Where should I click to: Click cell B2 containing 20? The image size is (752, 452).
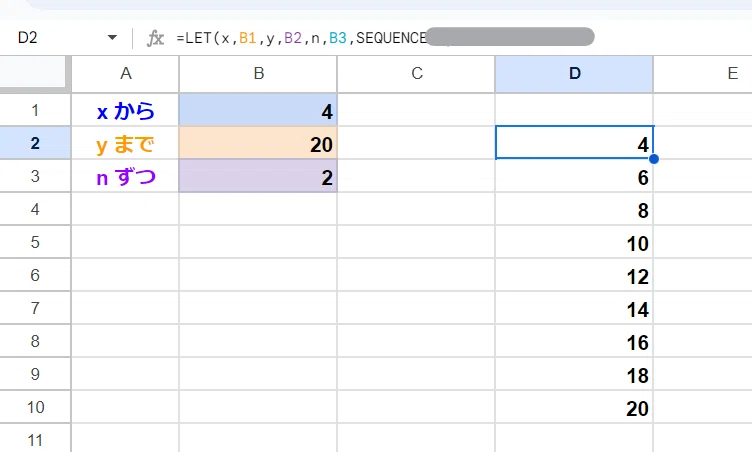pyautogui.click(x=258, y=143)
